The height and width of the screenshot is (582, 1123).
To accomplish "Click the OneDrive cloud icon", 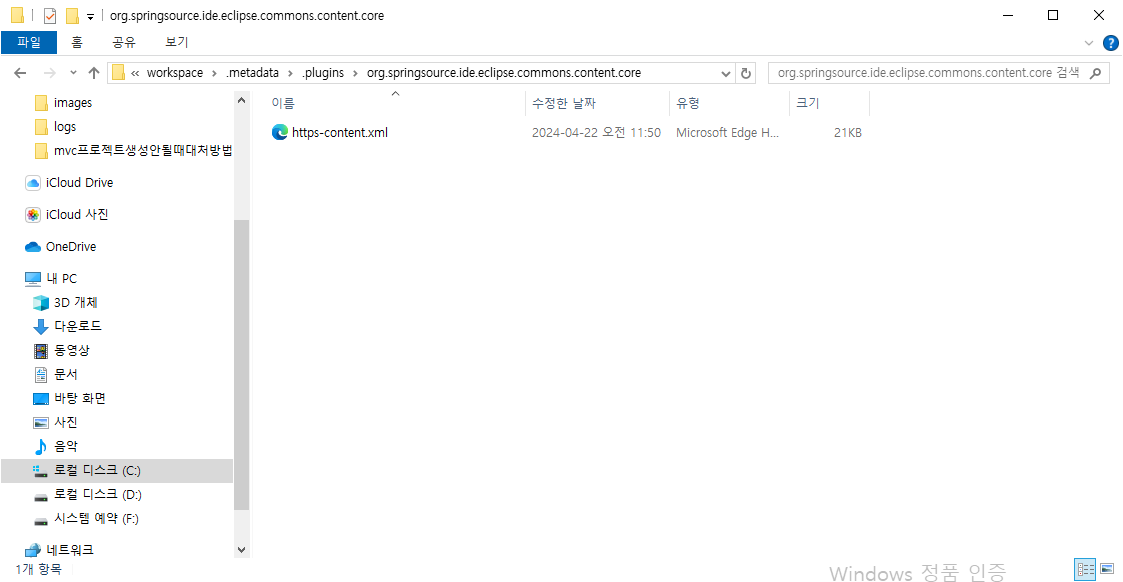I will [33, 247].
